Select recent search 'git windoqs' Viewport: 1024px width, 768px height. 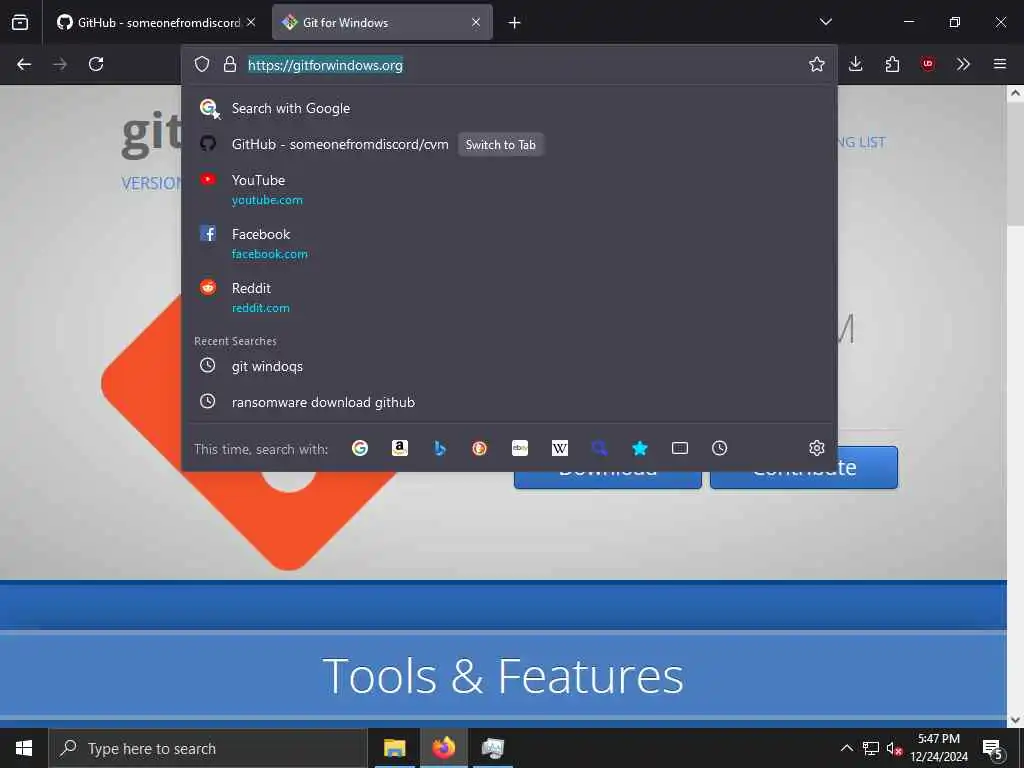(x=509, y=366)
